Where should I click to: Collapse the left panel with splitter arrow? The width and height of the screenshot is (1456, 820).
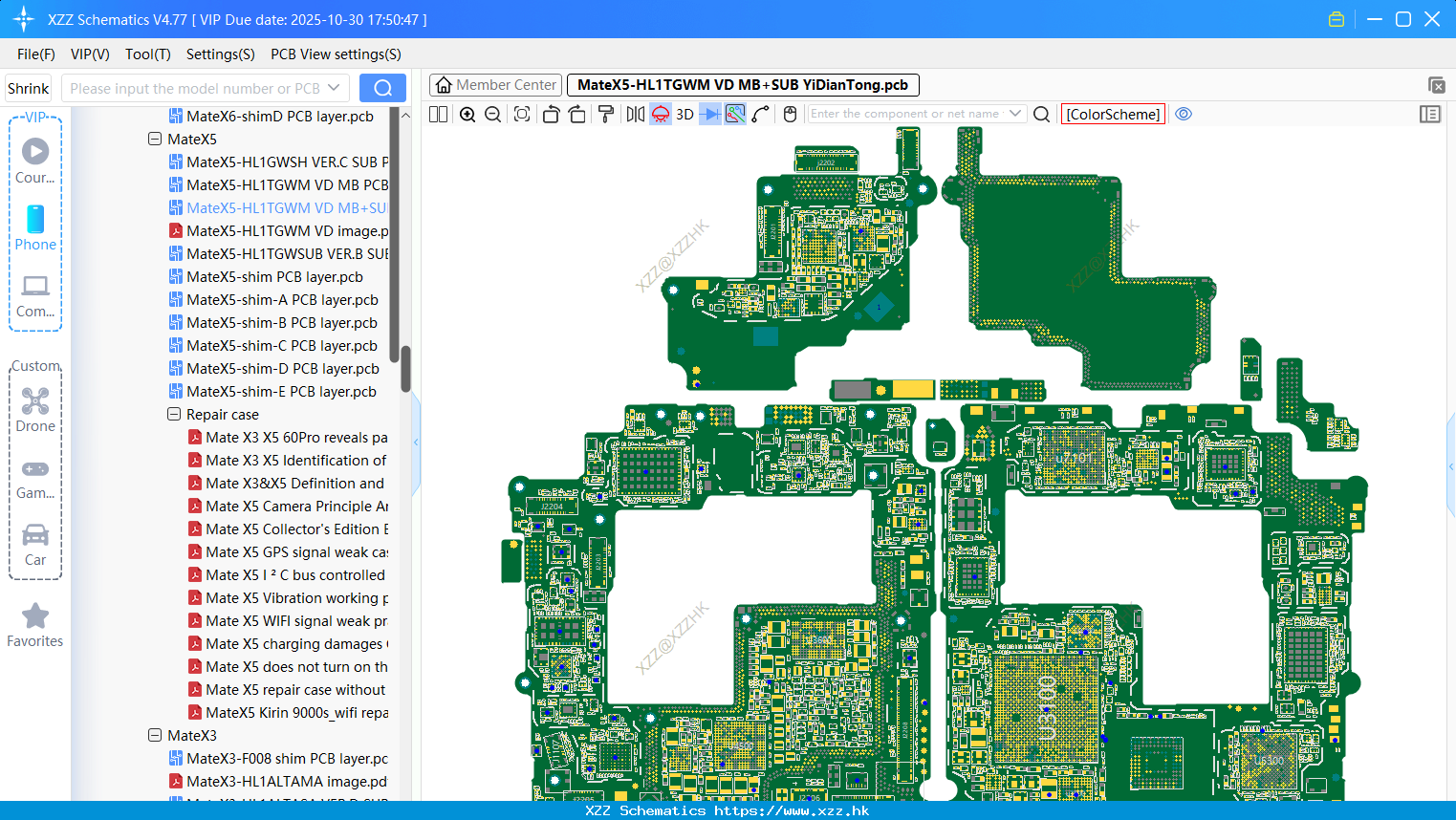coord(416,442)
